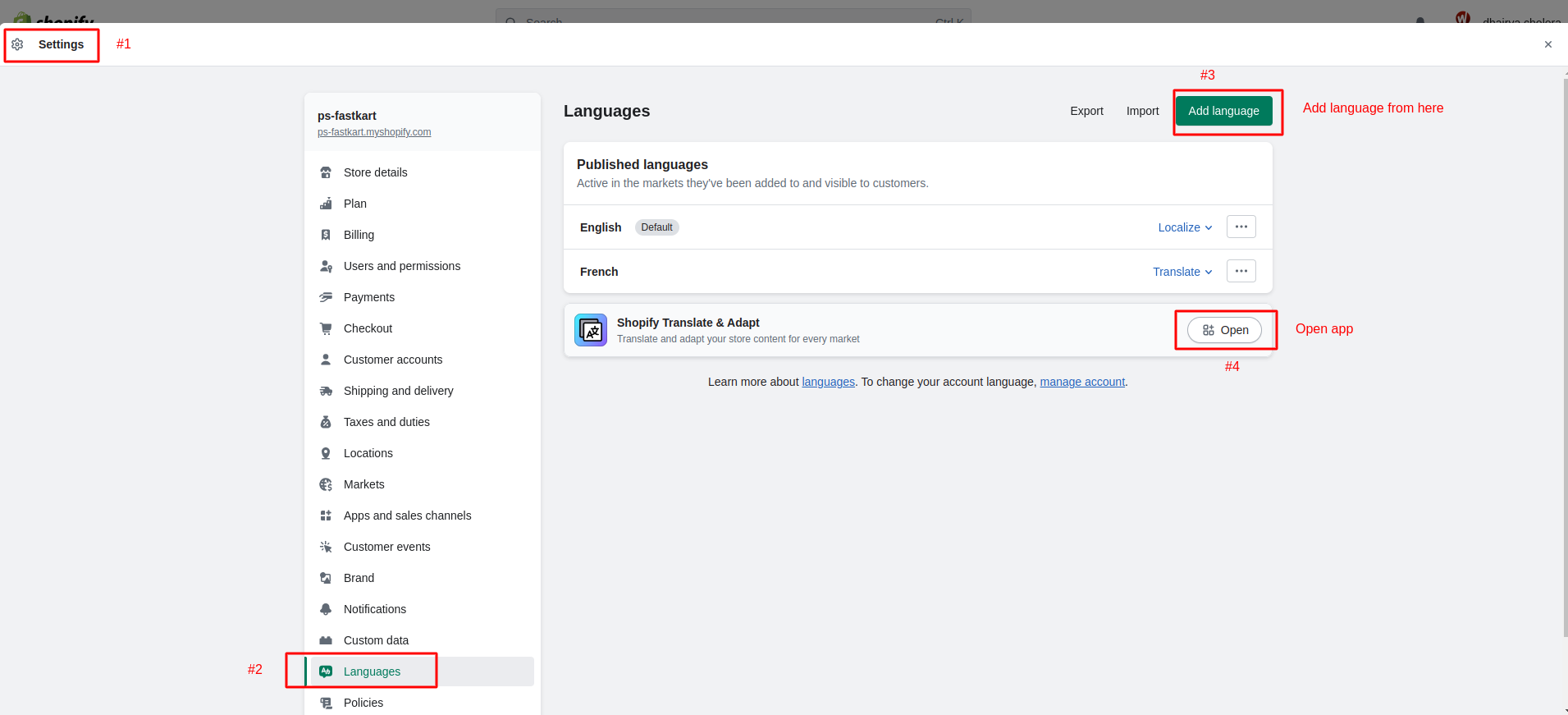1568x715 pixels.
Task: Click the Shopify Translate & Adapt app icon
Action: click(591, 330)
